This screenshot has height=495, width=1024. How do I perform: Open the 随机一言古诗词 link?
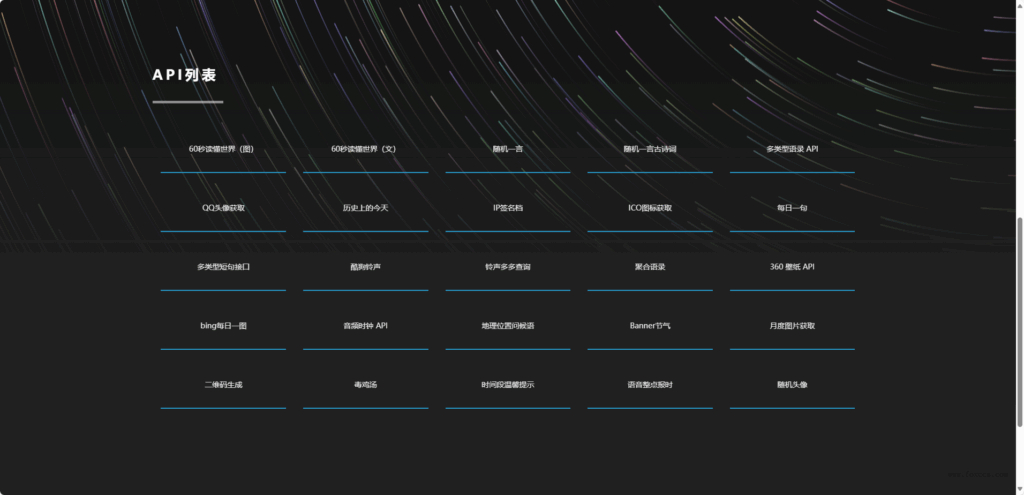pos(650,149)
